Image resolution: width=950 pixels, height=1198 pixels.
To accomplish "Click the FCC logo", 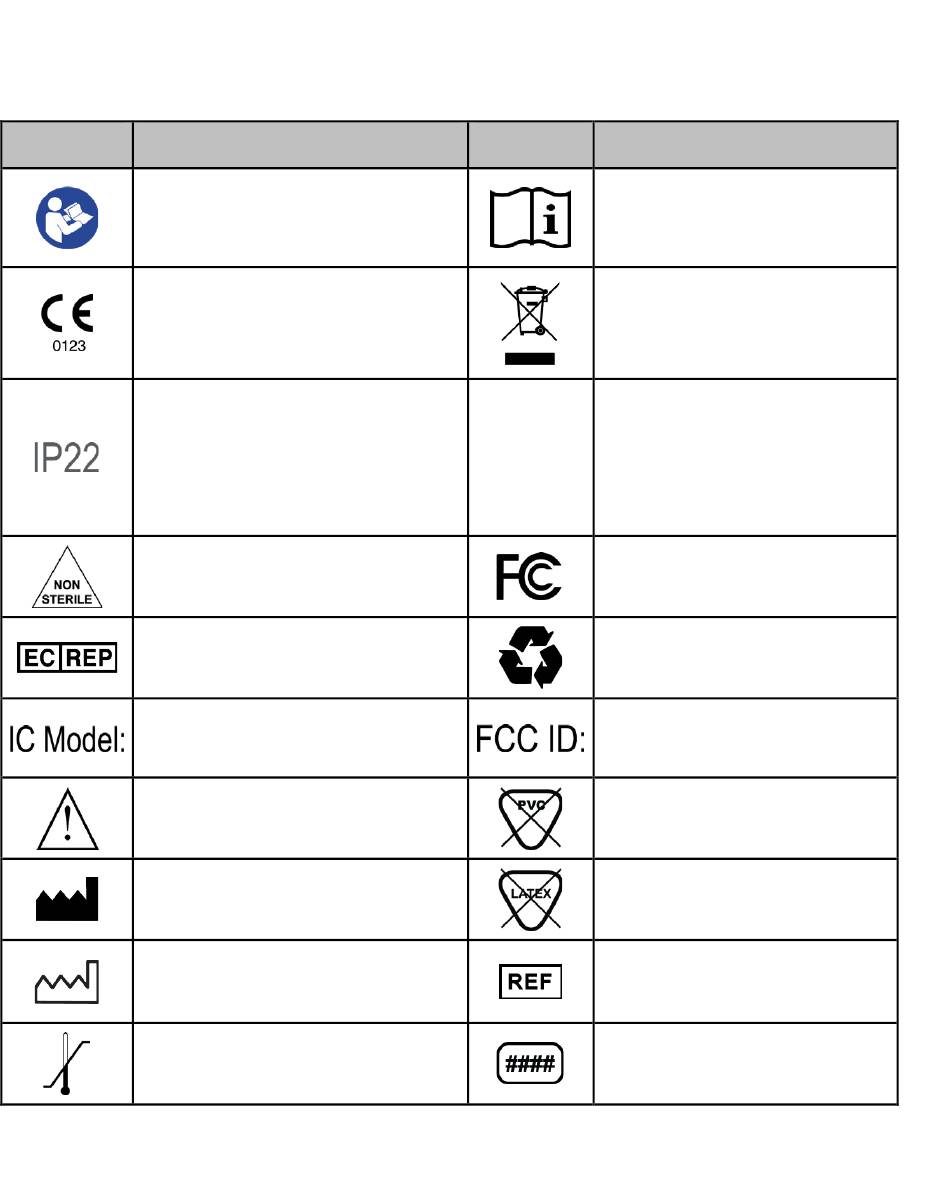I will 529,576.
